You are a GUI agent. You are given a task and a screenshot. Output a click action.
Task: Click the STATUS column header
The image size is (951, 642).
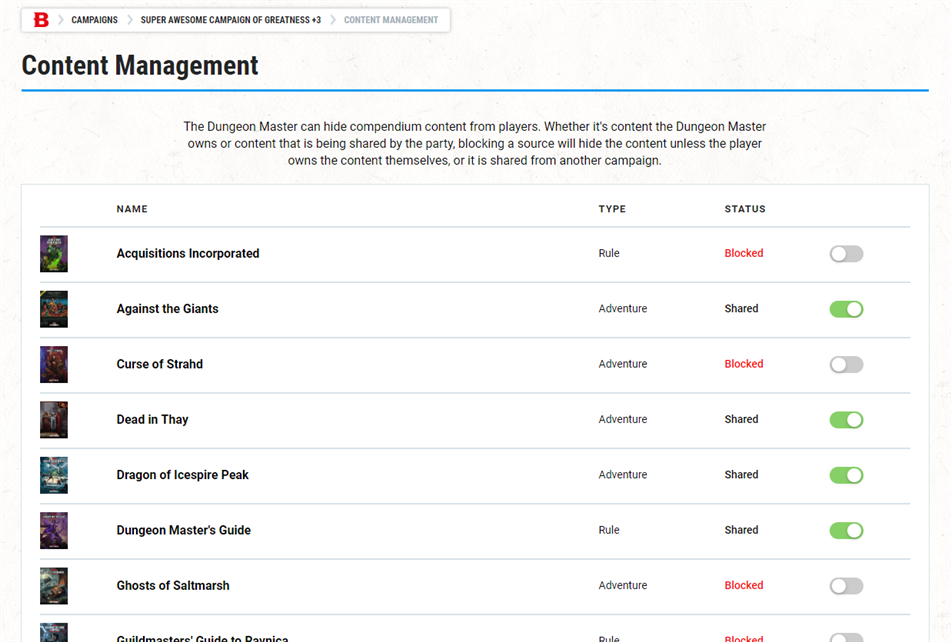[745, 209]
